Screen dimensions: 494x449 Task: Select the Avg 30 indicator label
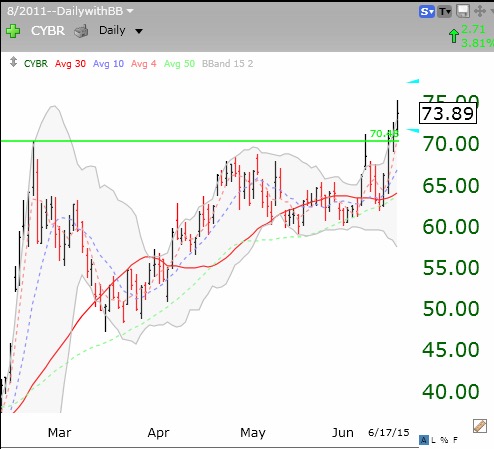tap(70, 64)
